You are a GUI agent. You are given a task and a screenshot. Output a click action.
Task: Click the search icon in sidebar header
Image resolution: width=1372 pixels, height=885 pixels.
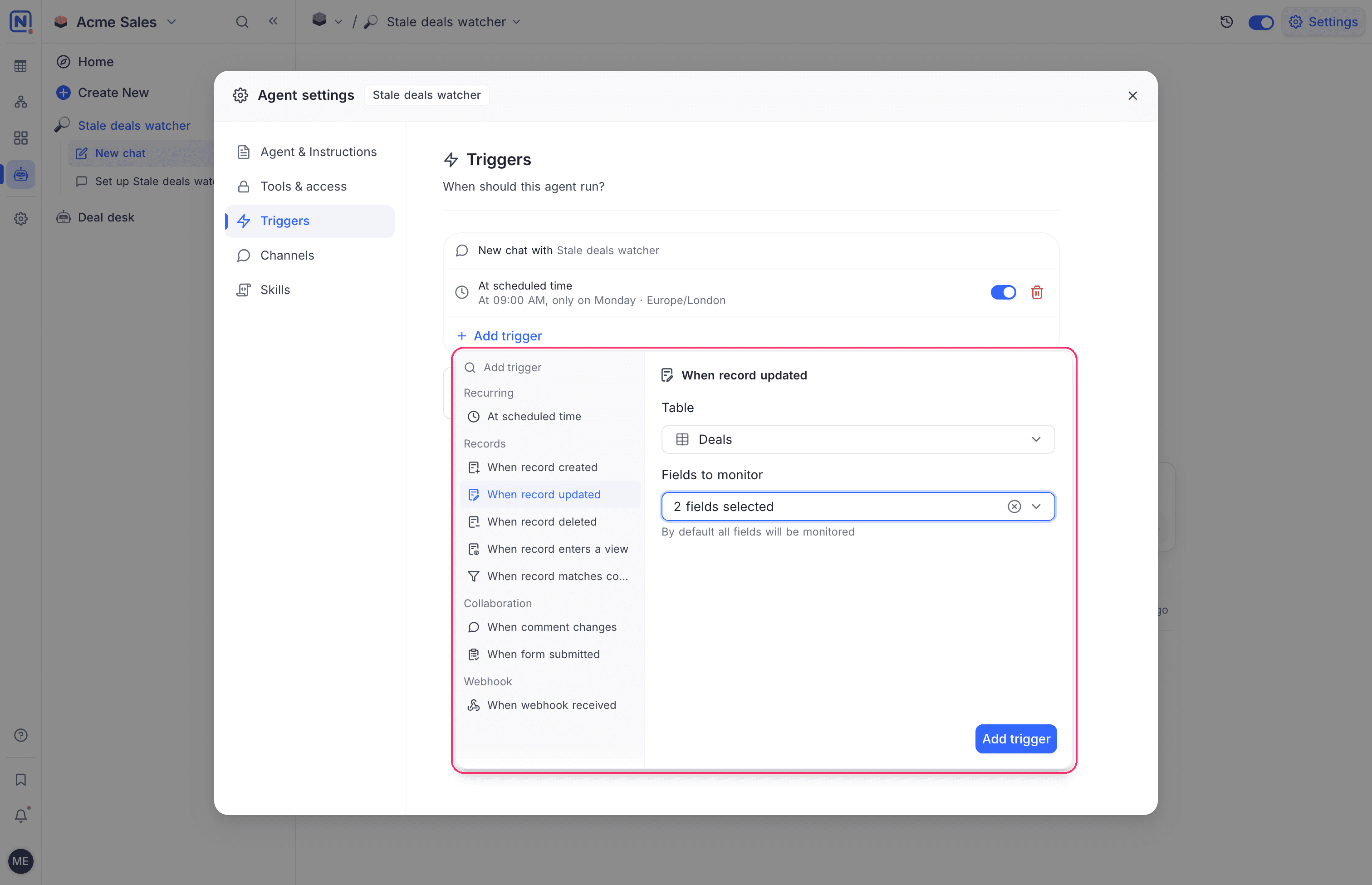242,22
